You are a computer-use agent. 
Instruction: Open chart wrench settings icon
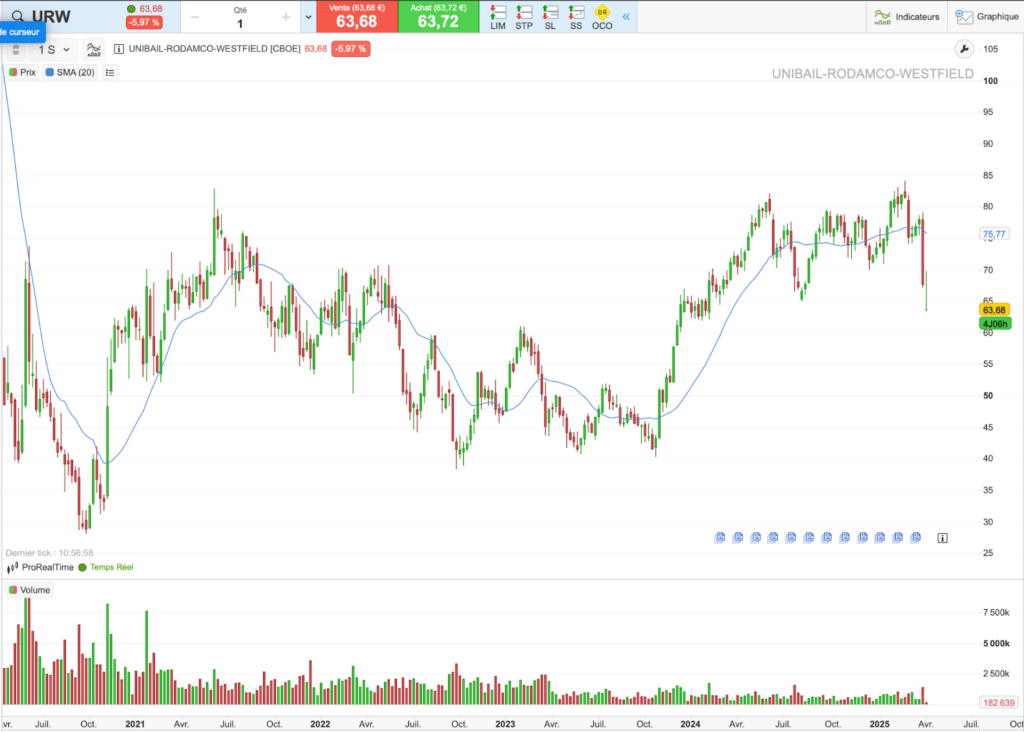[x=964, y=49]
